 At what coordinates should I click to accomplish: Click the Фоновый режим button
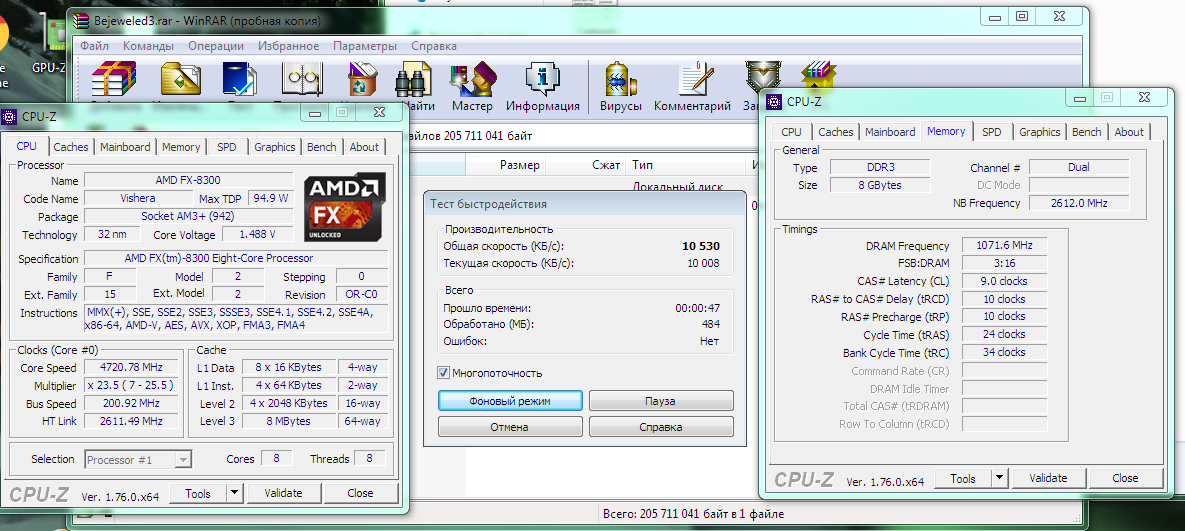510,401
